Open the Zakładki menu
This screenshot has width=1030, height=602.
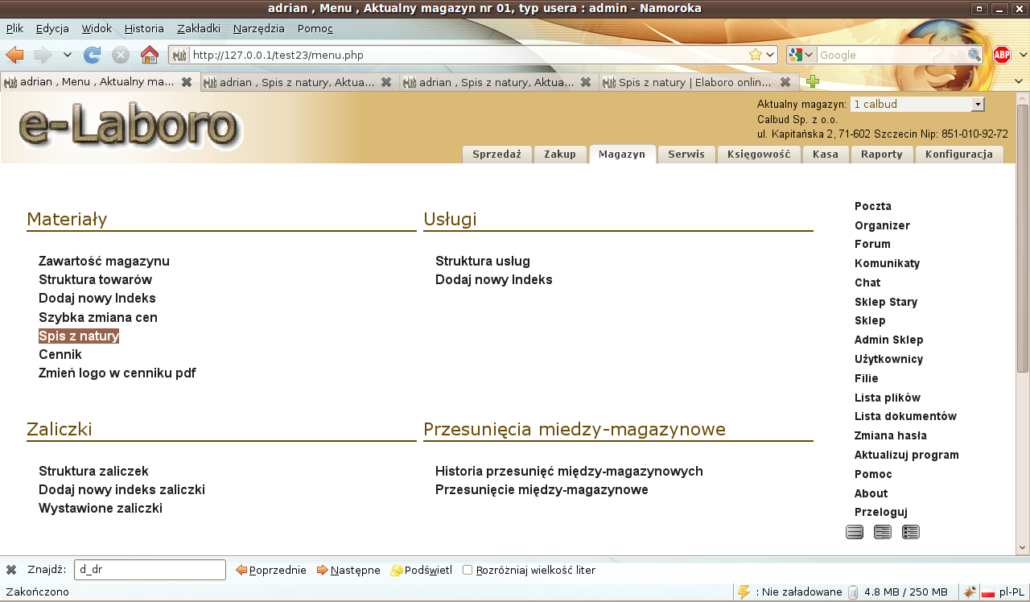tap(198, 29)
